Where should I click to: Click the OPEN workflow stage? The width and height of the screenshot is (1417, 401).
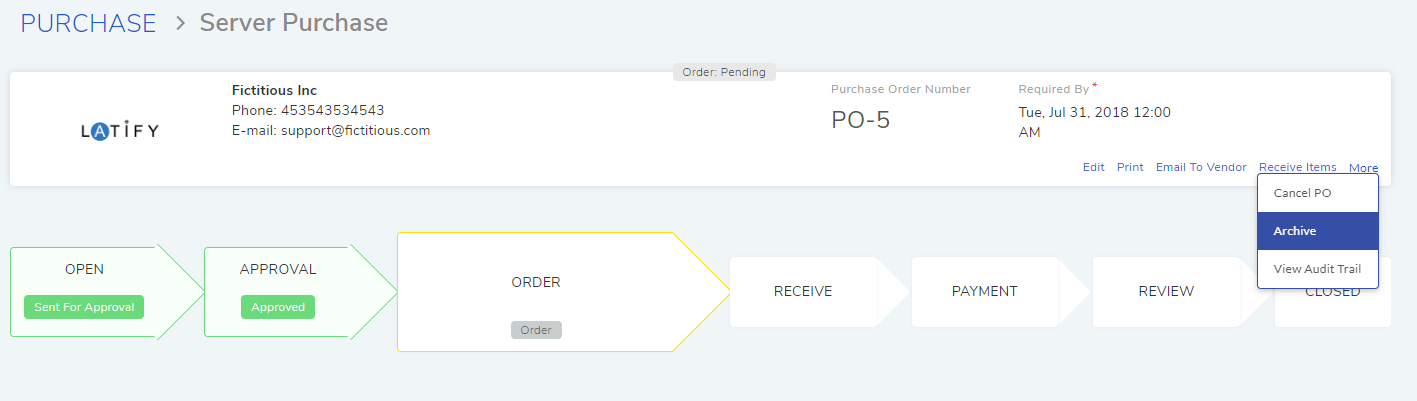[84, 269]
